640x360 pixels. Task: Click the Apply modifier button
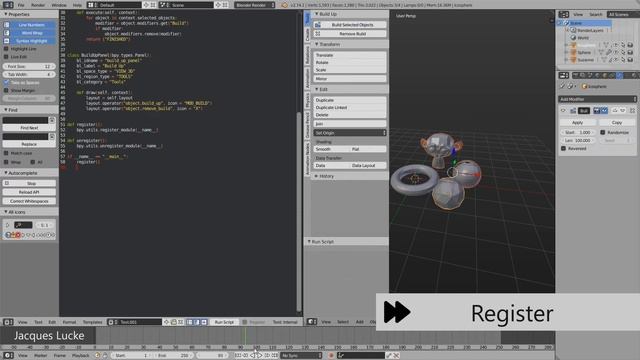pyautogui.click(x=577, y=122)
